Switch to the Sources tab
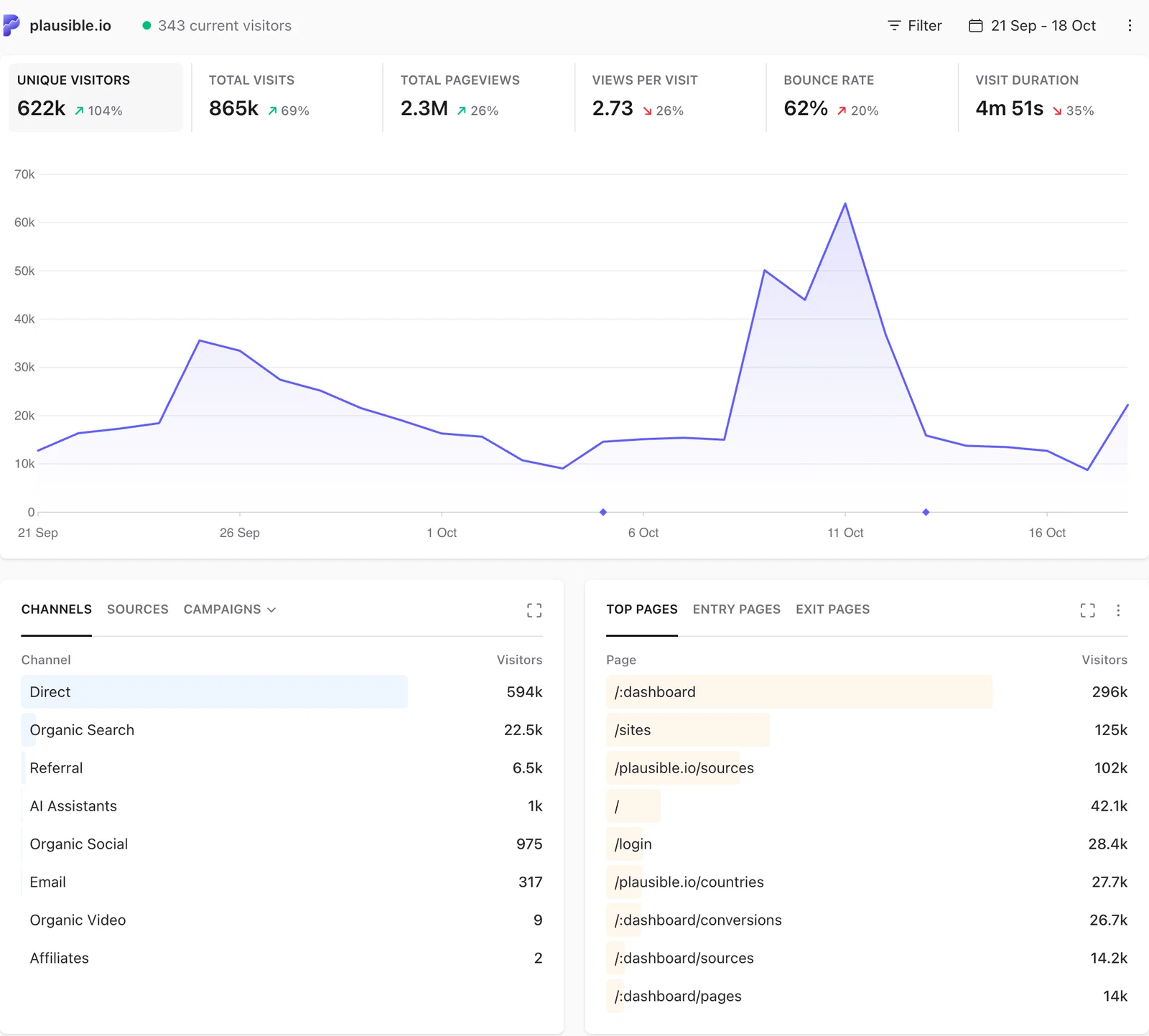 (138, 610)
